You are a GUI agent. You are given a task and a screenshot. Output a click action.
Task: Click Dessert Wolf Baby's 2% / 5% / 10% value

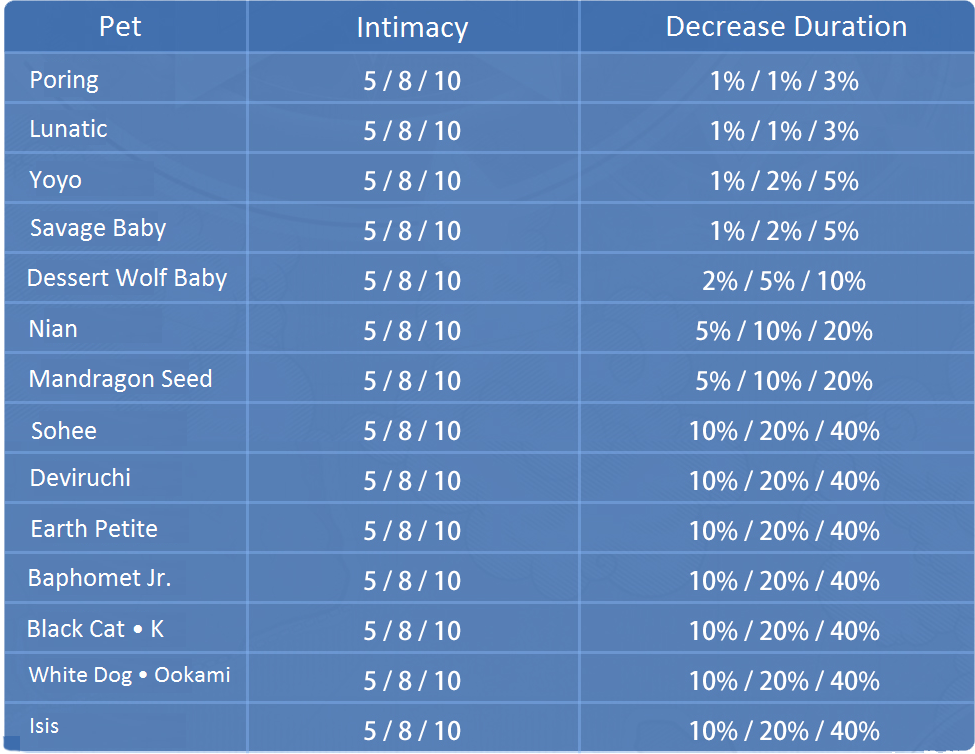[784, 281]
